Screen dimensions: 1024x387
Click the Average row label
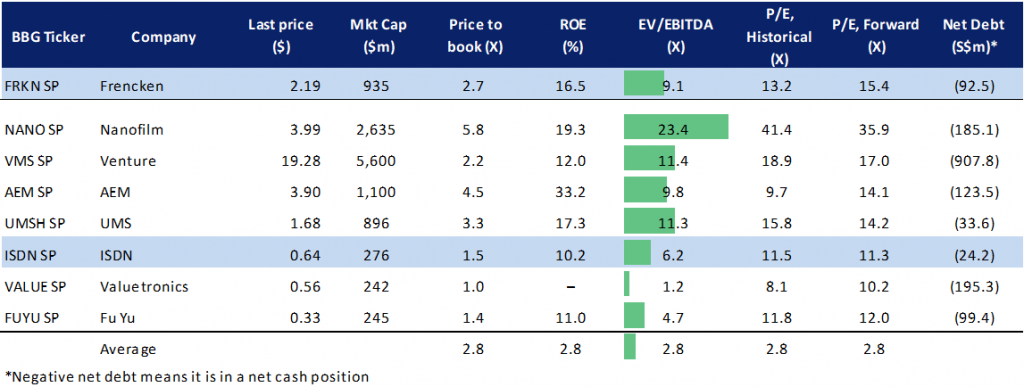pyautogui.click(x=129, y=348)
